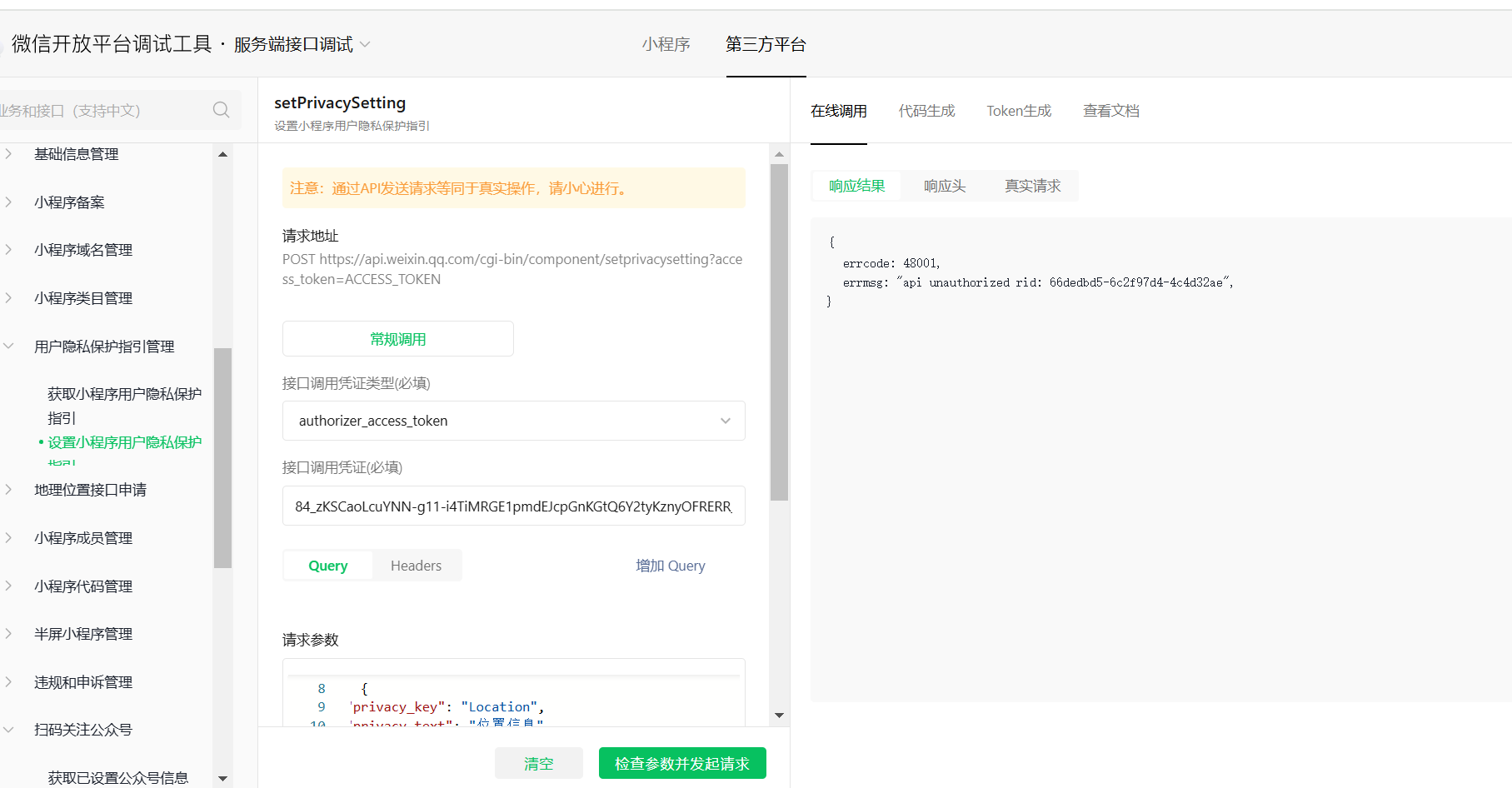This screenshot has height=788, width=1512.
Task: Click the search magnifier icon in sidebar
Action: (x=221, y=110)
